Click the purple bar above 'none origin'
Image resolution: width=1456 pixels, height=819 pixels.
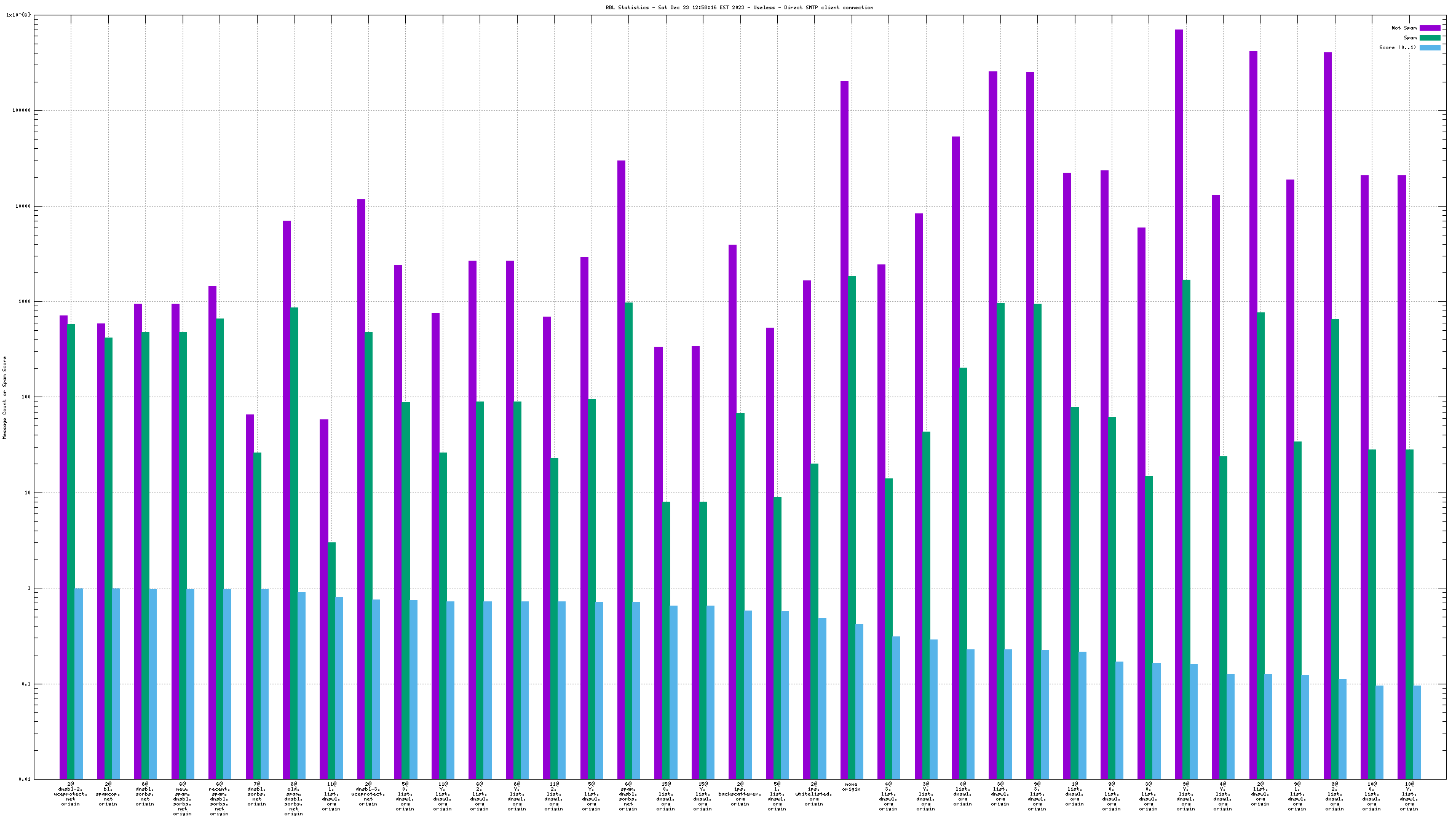pos(844,430)
